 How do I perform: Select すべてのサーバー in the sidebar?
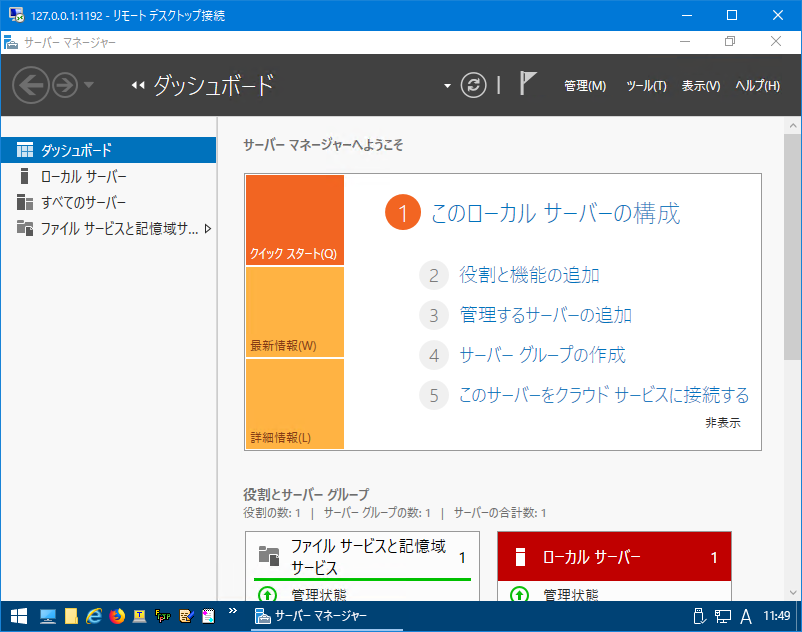click(x=108, y=202)
